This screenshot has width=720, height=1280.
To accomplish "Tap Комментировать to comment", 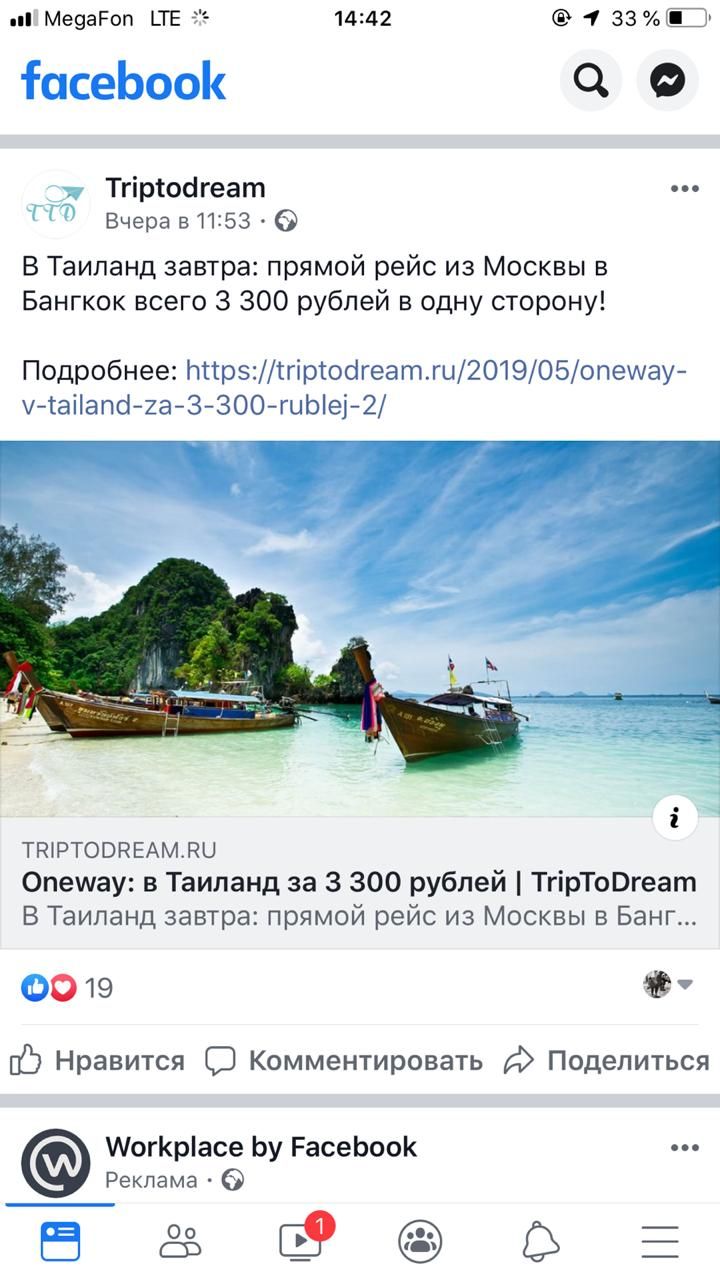I will [344, 1061].
